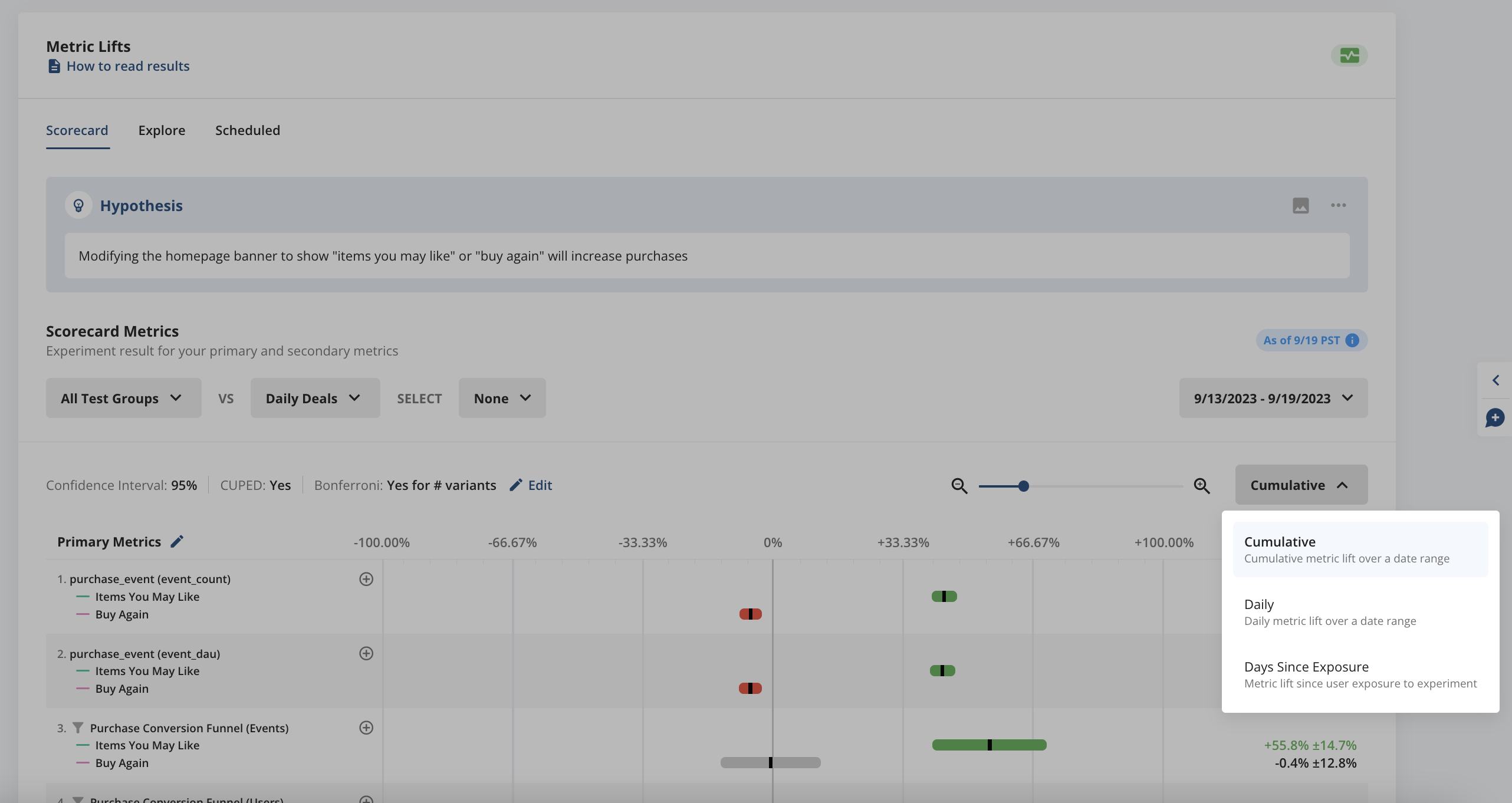Image resolution: width=1512 pixels, height=803 pixels.
Task: Click the Hypothesis lightbulb icon
Action: [78, 205]
